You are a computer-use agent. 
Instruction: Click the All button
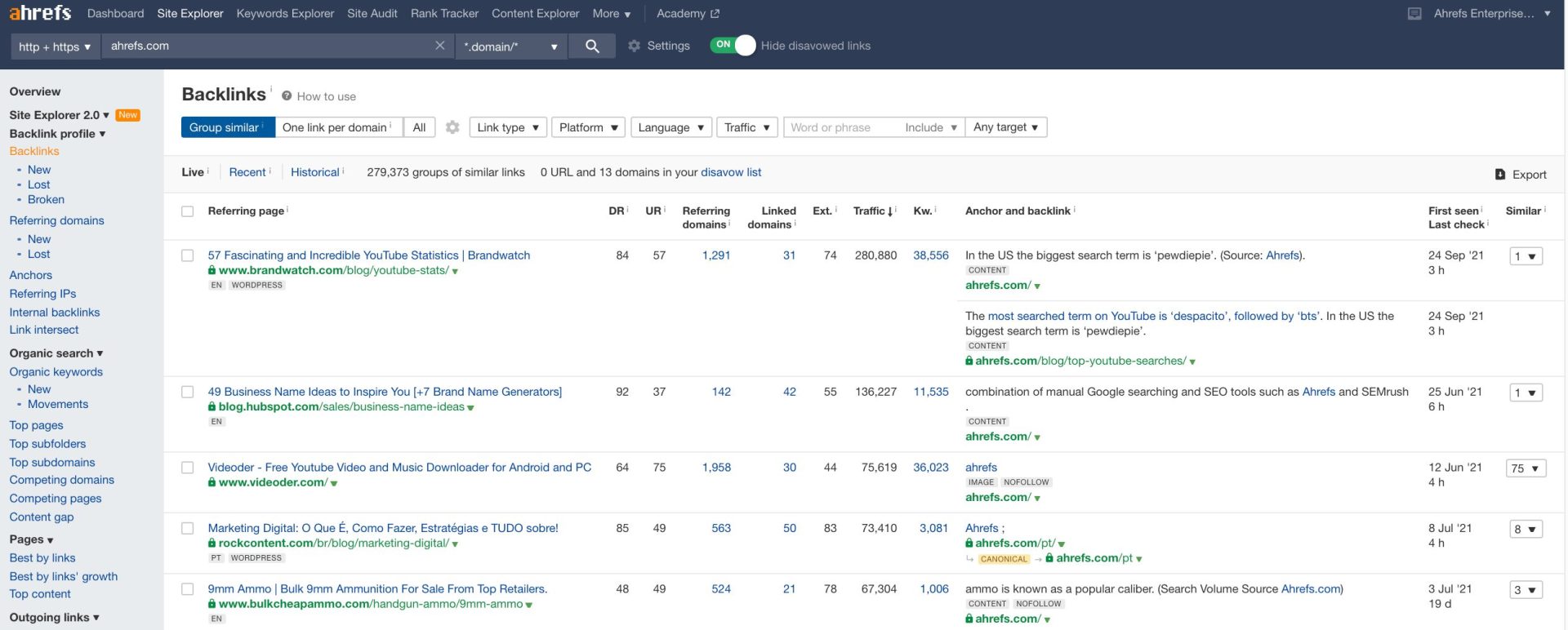pos(419,127)
